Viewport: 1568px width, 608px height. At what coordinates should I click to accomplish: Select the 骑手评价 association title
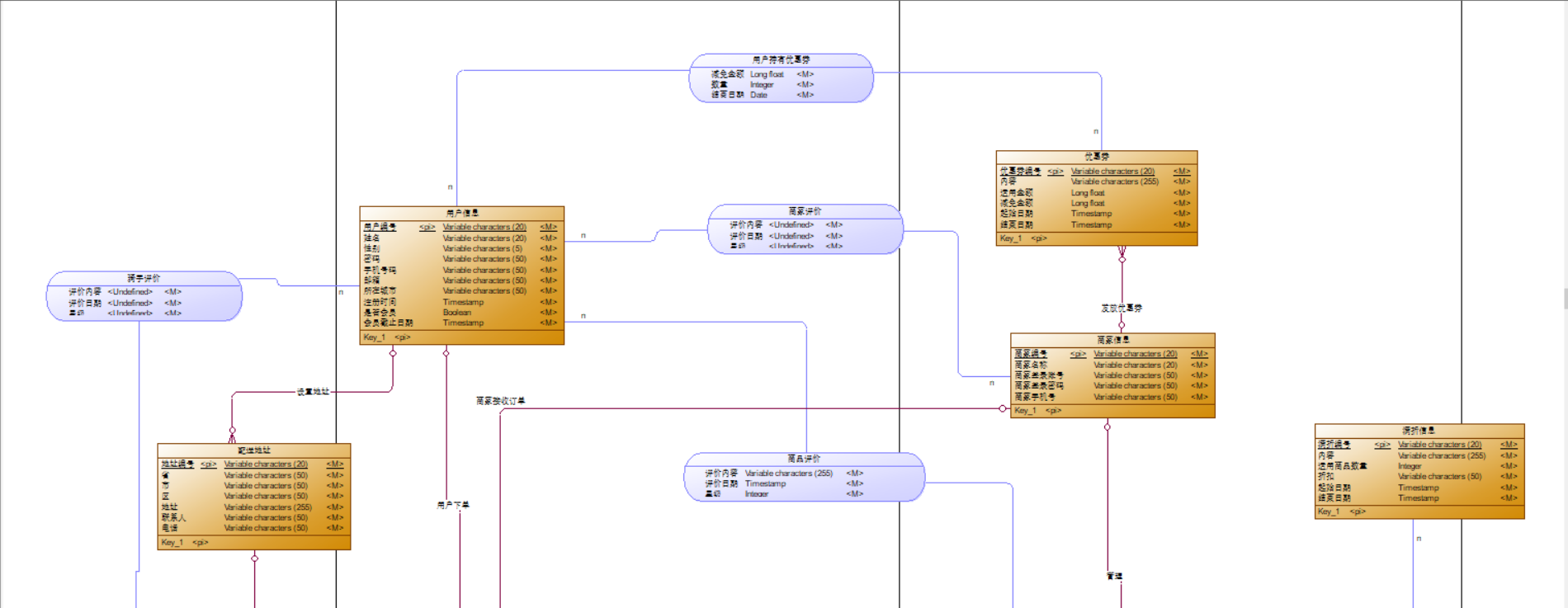[x=144, y=278]
